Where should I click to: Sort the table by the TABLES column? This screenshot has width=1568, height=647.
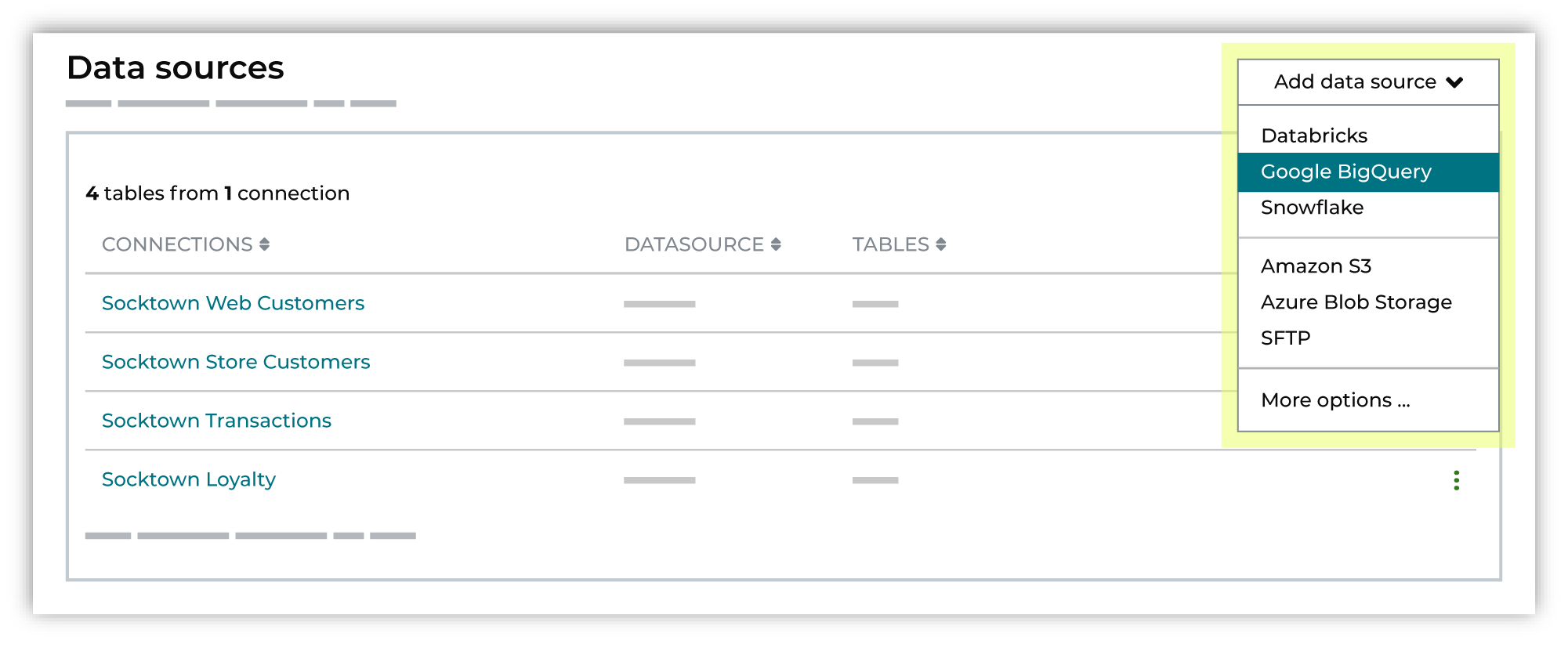(893, 244)
